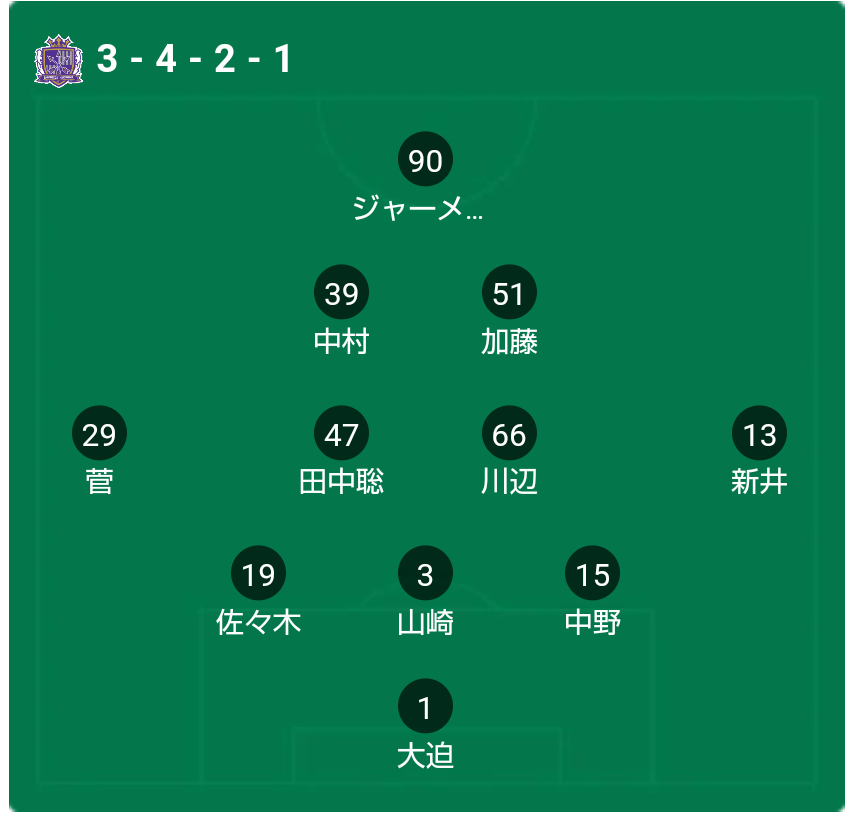The image size is (847, 821).
Task: Open player 29 菅 marker
Action: 99,433
